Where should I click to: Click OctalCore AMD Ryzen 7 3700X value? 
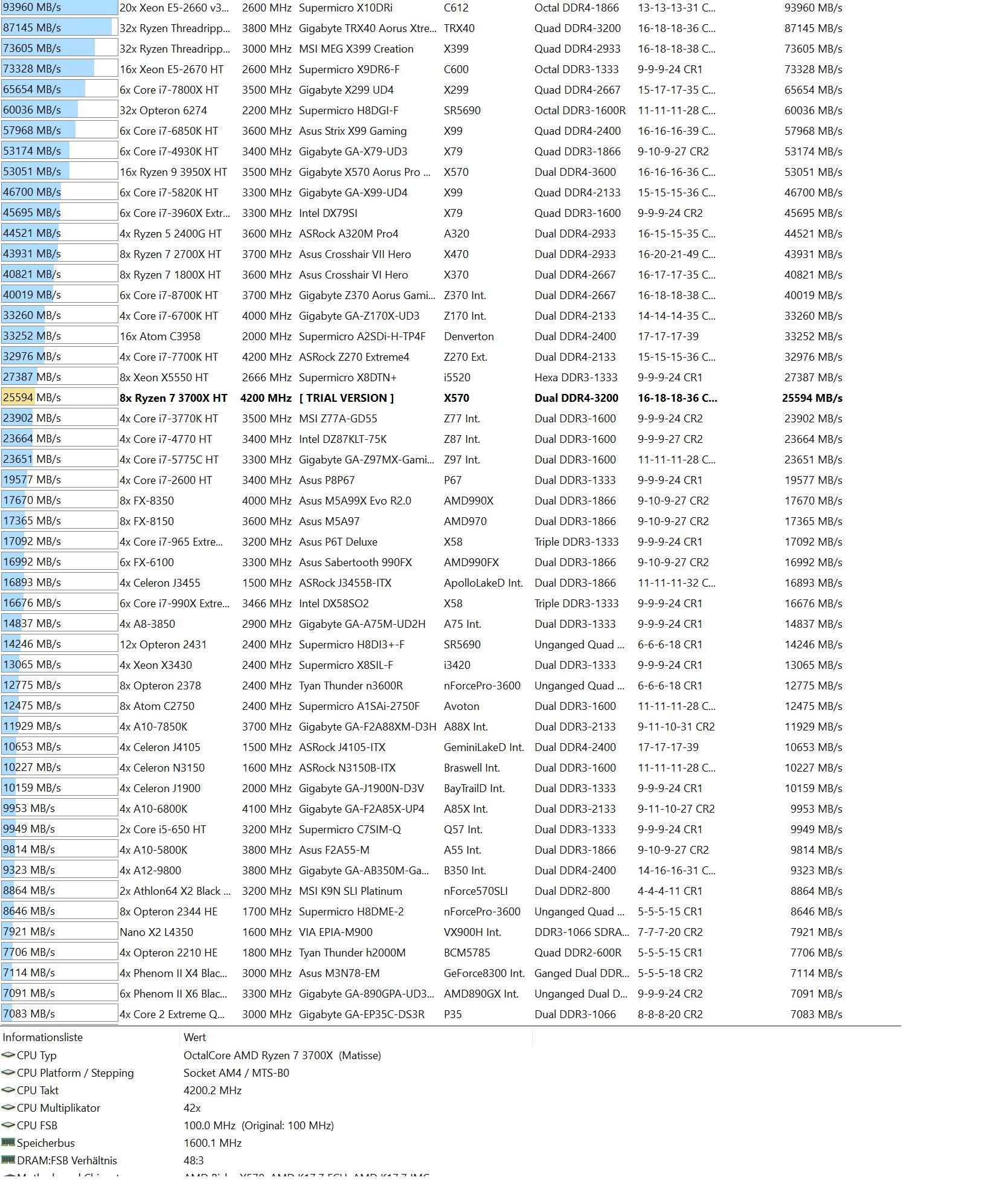click(282, 1055)
